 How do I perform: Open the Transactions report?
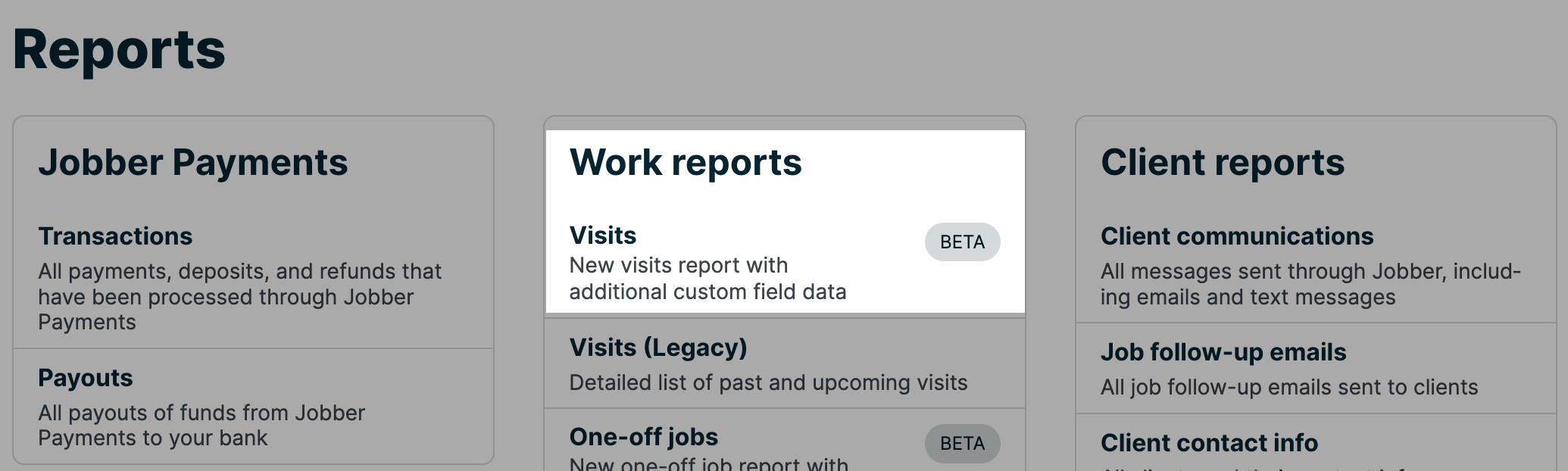coord(115,236)
